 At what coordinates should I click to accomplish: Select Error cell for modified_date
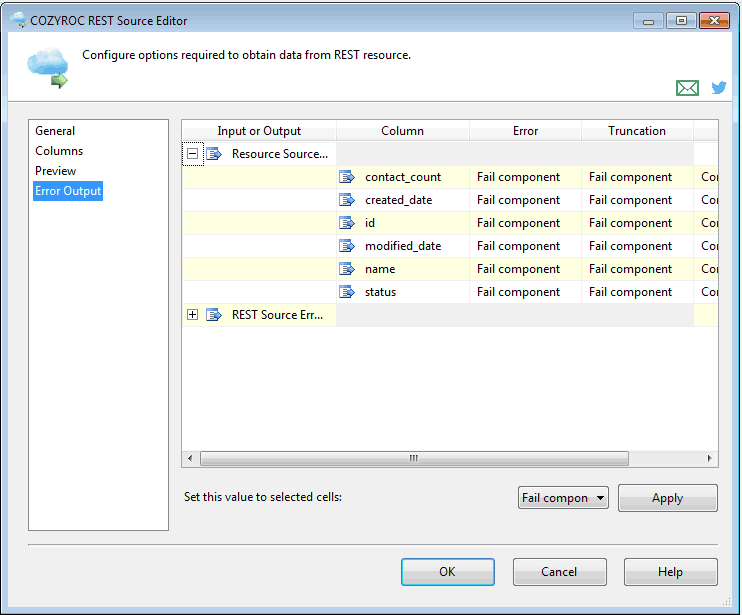pyautogui.click(x=525, y=246)
